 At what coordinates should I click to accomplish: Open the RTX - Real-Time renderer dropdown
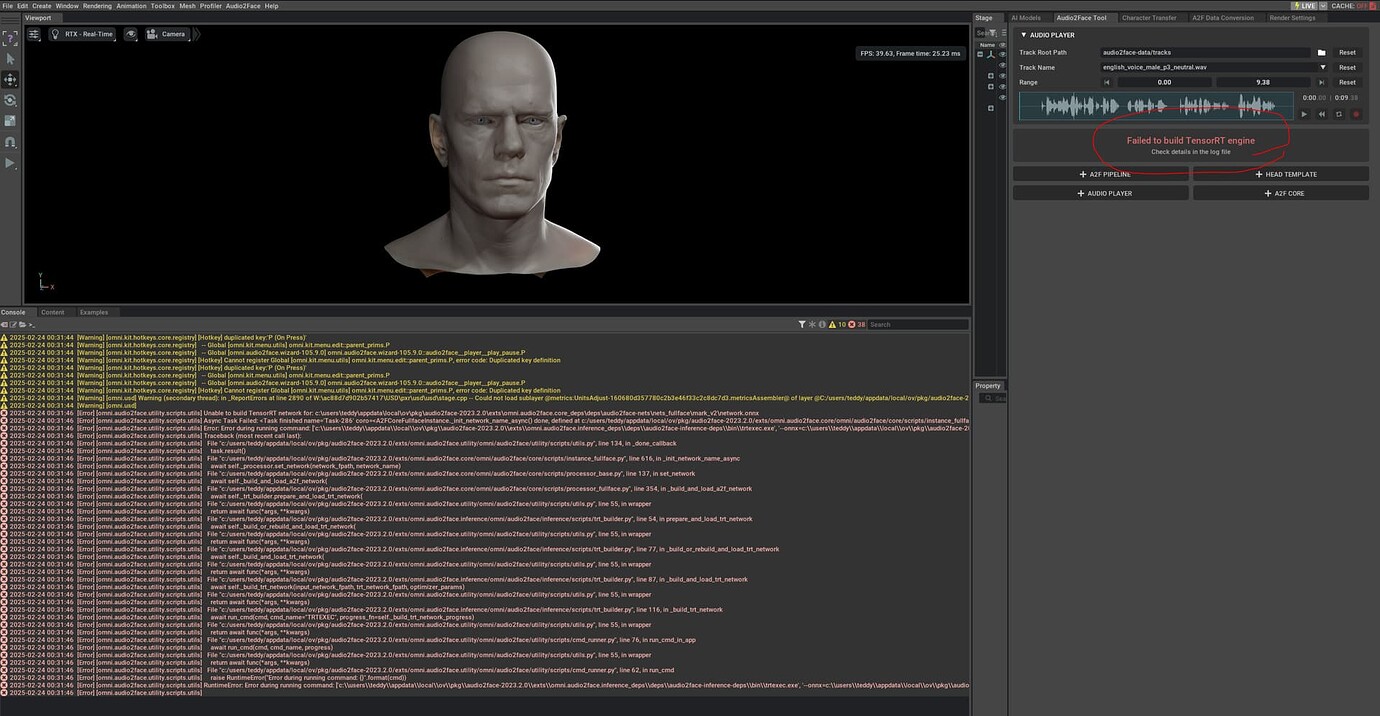coord(84,33)
